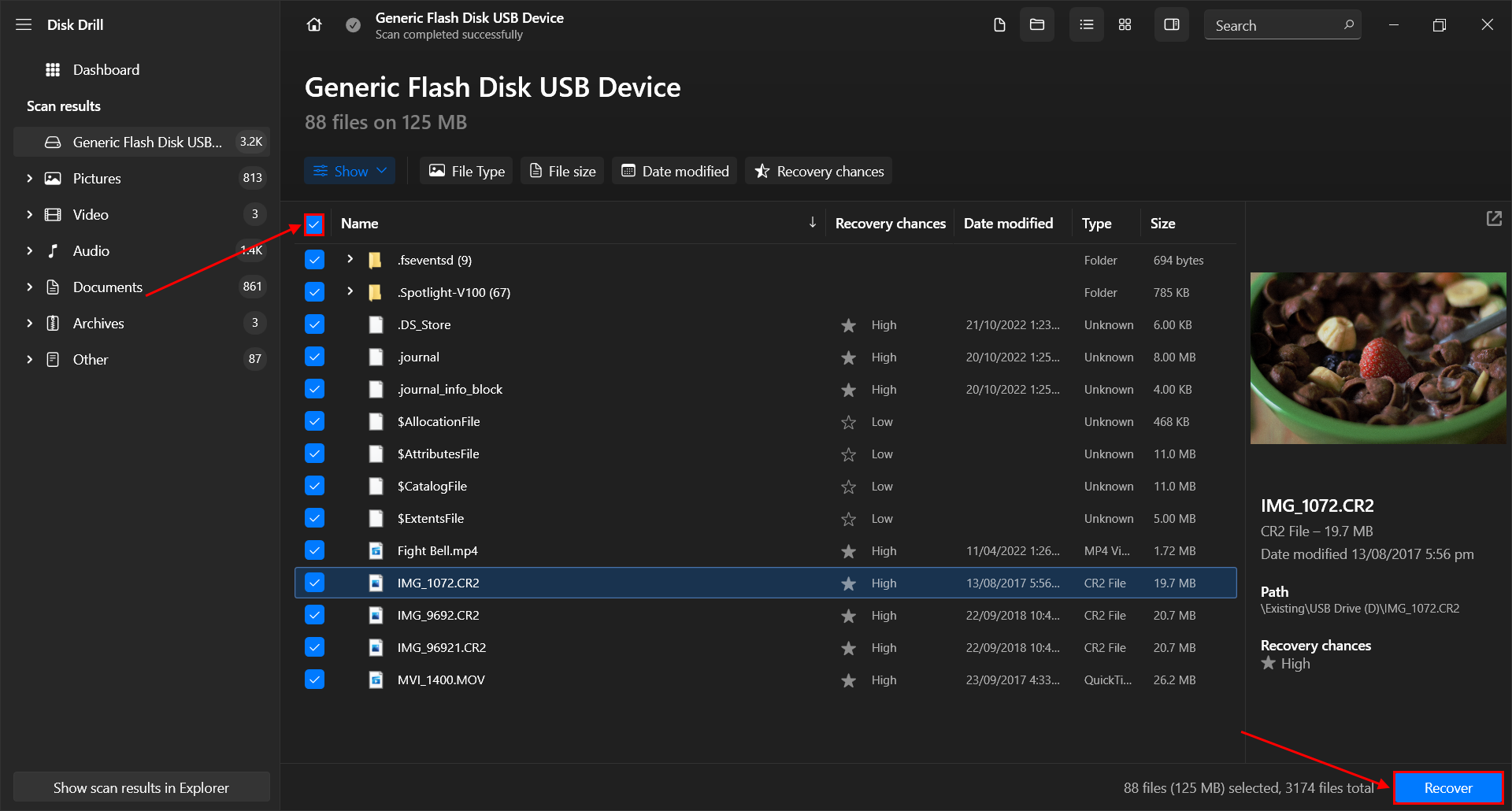Screen dimensions: 1512x811
Task: Click the file icon of IMG_9692.CR2
Action: coord(376,616)
